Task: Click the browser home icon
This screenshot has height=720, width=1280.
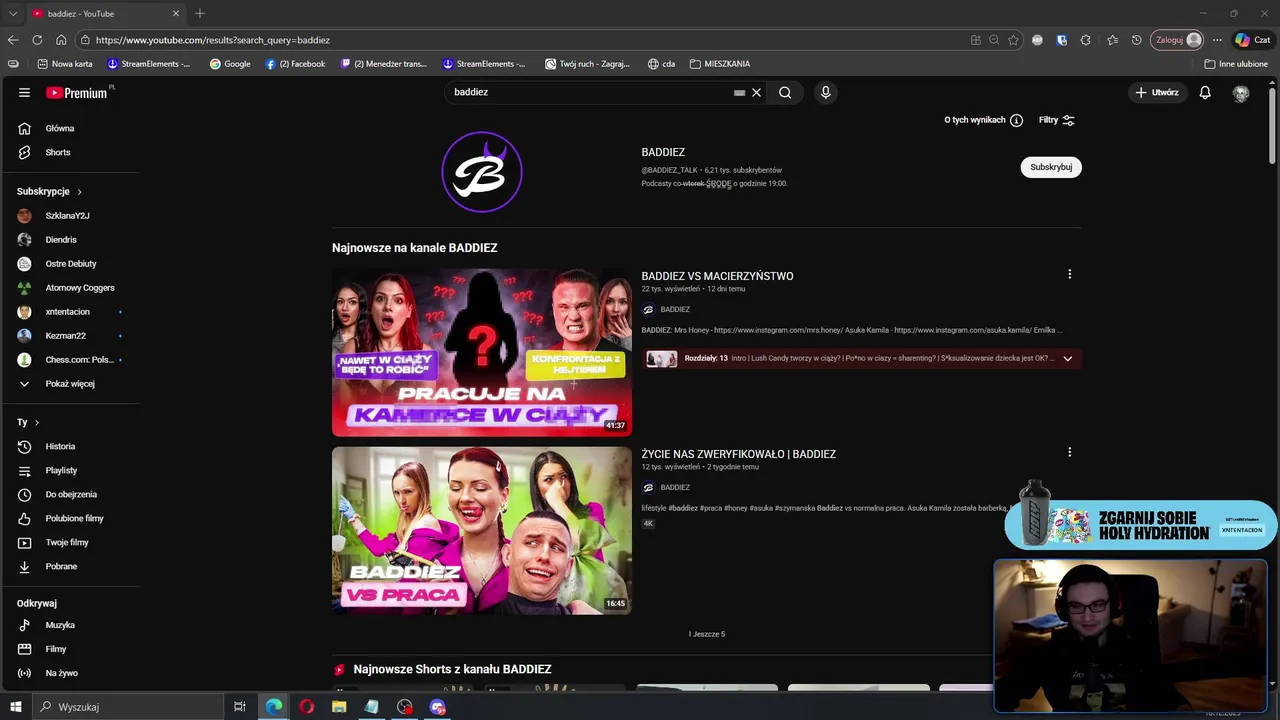Action: pyautogui.click(x=61, y=40)
